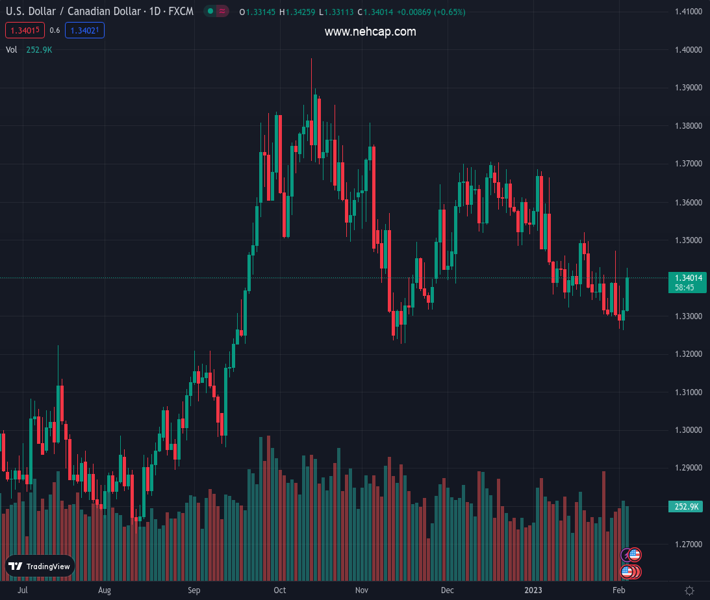710x600 pixels.
Task: Click the Dec label on time axis
Action: [446, 591]
